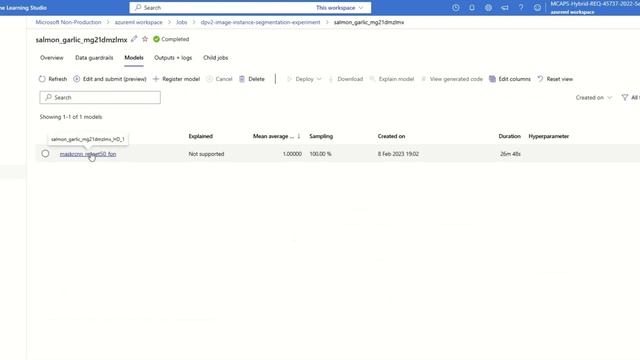Viewport: 640px width, 360px height.
Task: Click the '8 Feb 2023 19:02' date cell
Action: 398,154
